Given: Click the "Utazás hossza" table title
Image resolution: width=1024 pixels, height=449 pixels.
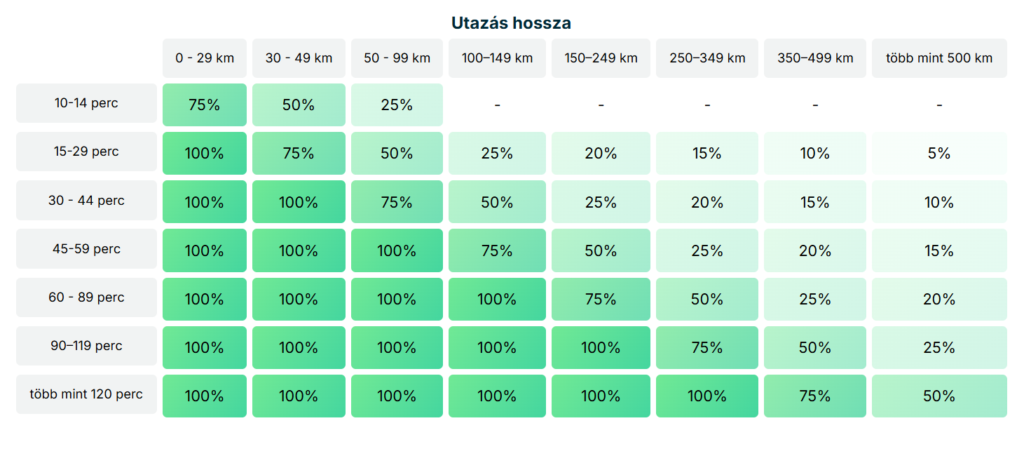Looking at the screenshot, I should click(x=511, y=21).
